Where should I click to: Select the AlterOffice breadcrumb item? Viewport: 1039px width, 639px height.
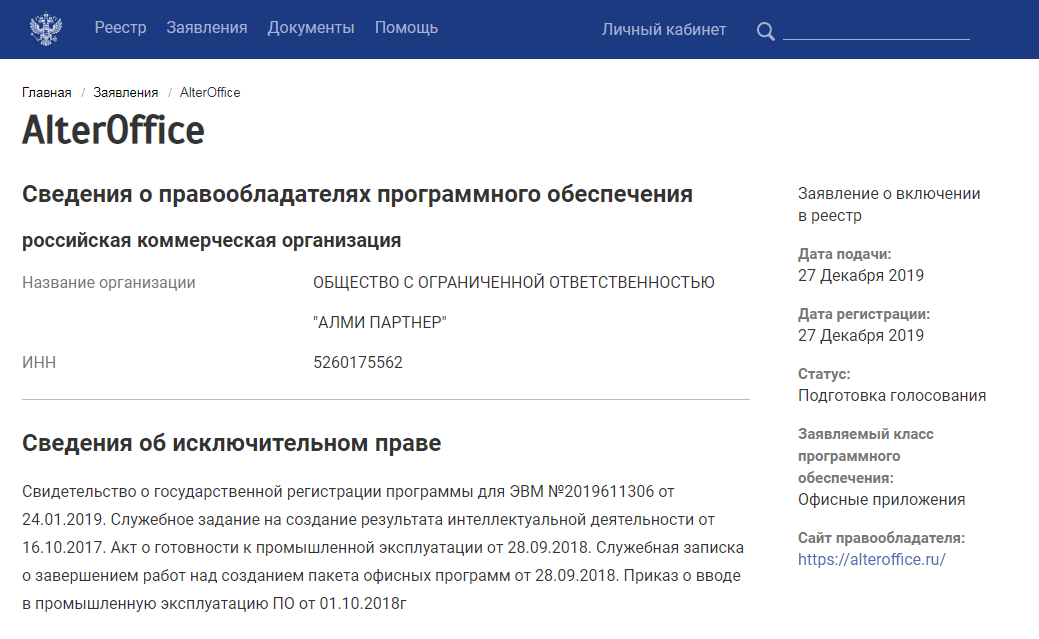click(x=210, y=93)
